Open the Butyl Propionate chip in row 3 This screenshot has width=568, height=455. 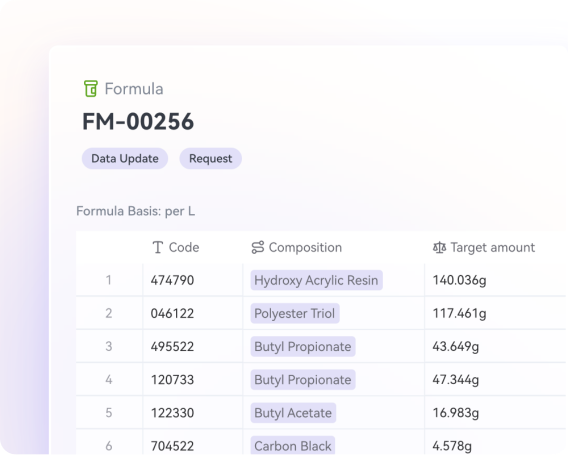(302, 346)
